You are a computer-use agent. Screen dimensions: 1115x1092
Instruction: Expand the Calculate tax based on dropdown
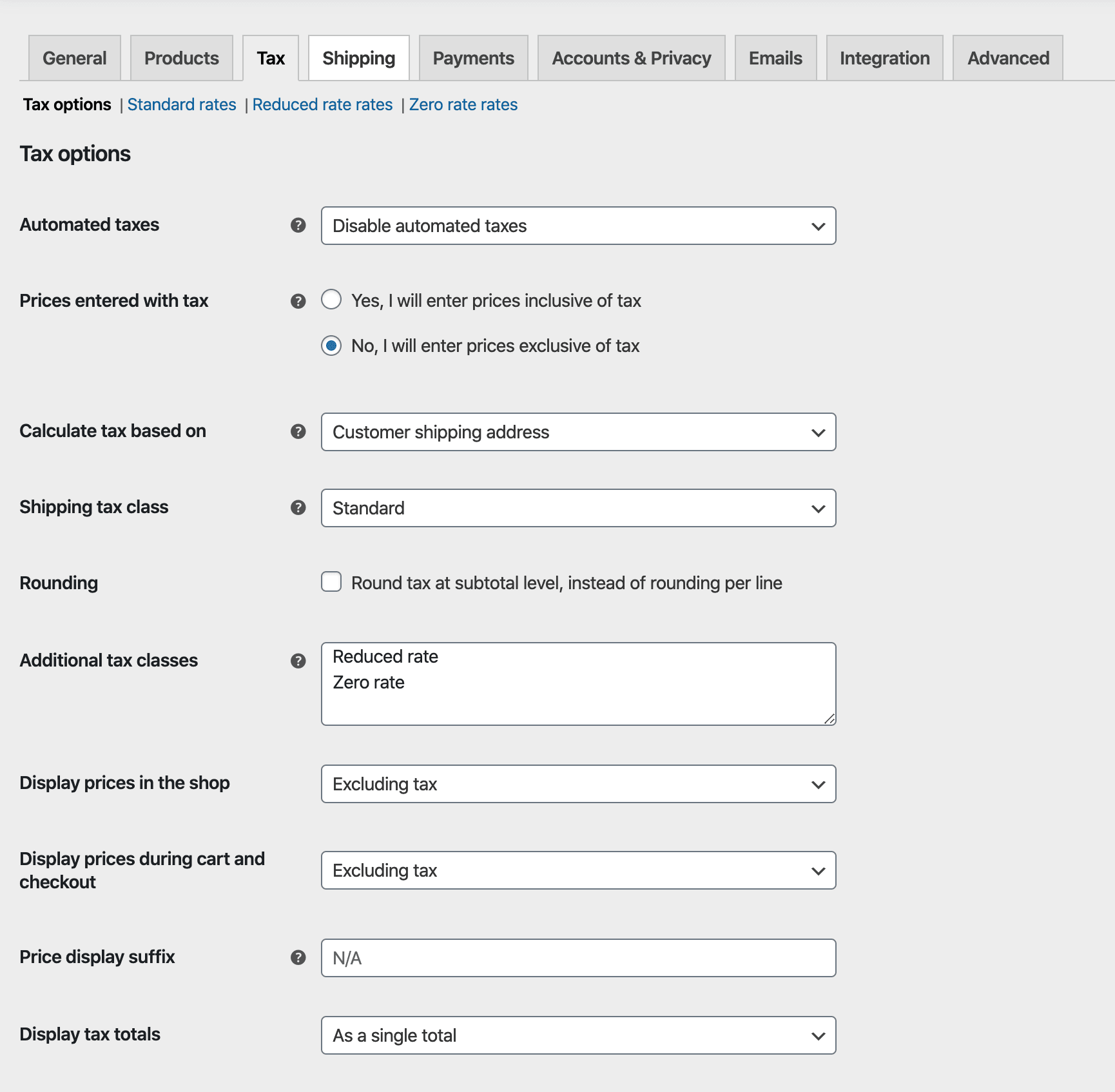pyautogui.click(x=578, y=432)
